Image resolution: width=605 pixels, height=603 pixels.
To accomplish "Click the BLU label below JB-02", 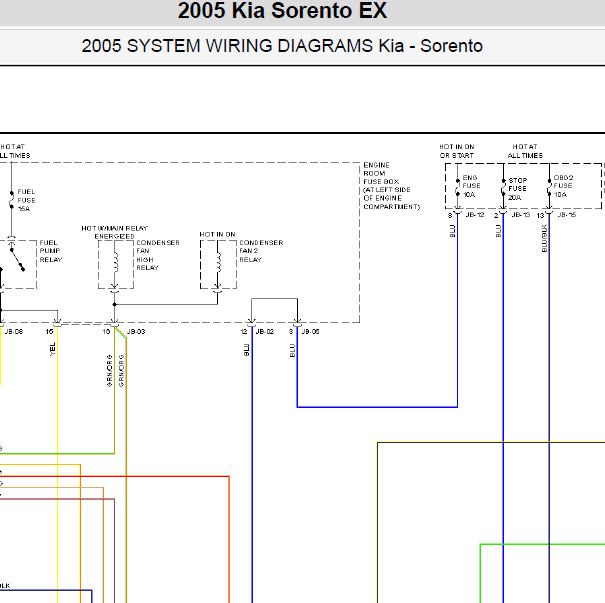I will pos(247,350).
